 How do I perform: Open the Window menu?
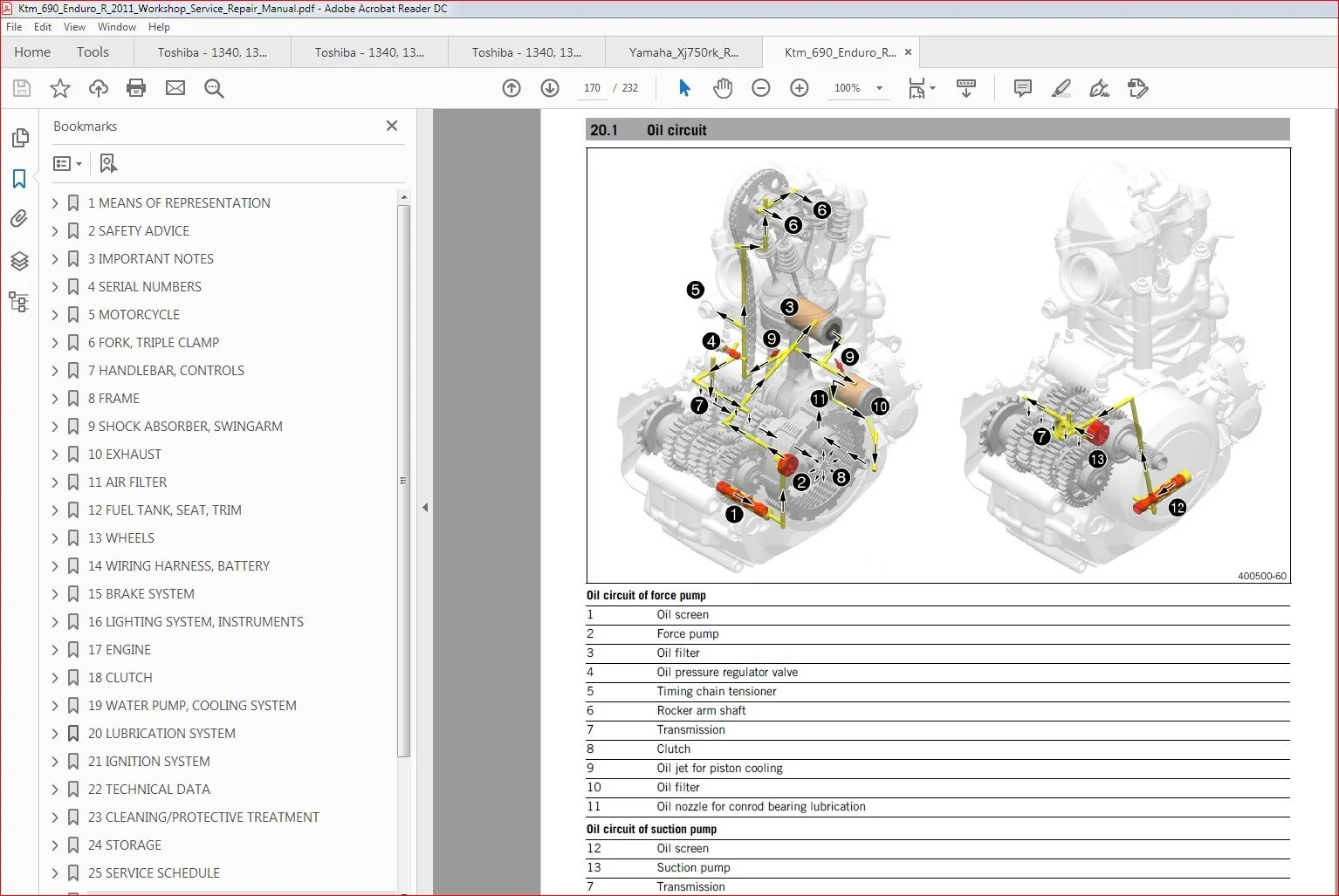(x=116, y=27)
